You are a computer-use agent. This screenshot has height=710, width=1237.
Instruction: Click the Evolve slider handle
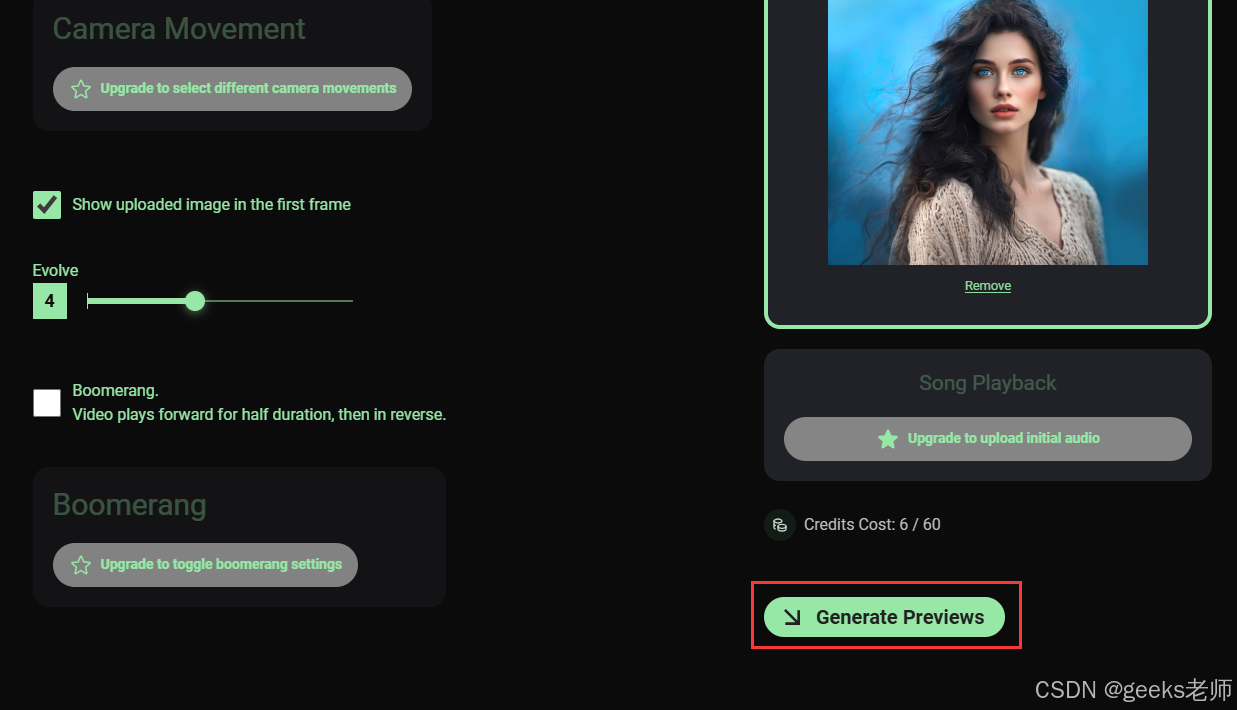click(x=195, y=301)
